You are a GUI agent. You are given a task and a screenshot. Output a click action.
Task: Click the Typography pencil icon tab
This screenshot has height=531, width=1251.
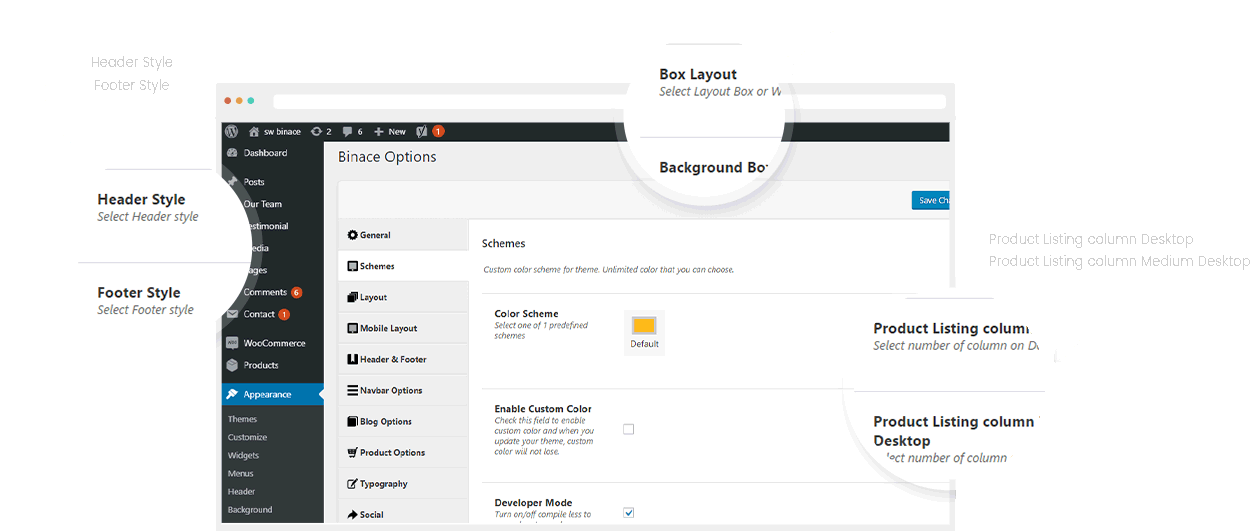pyautogui.click(x=352, y=483)
